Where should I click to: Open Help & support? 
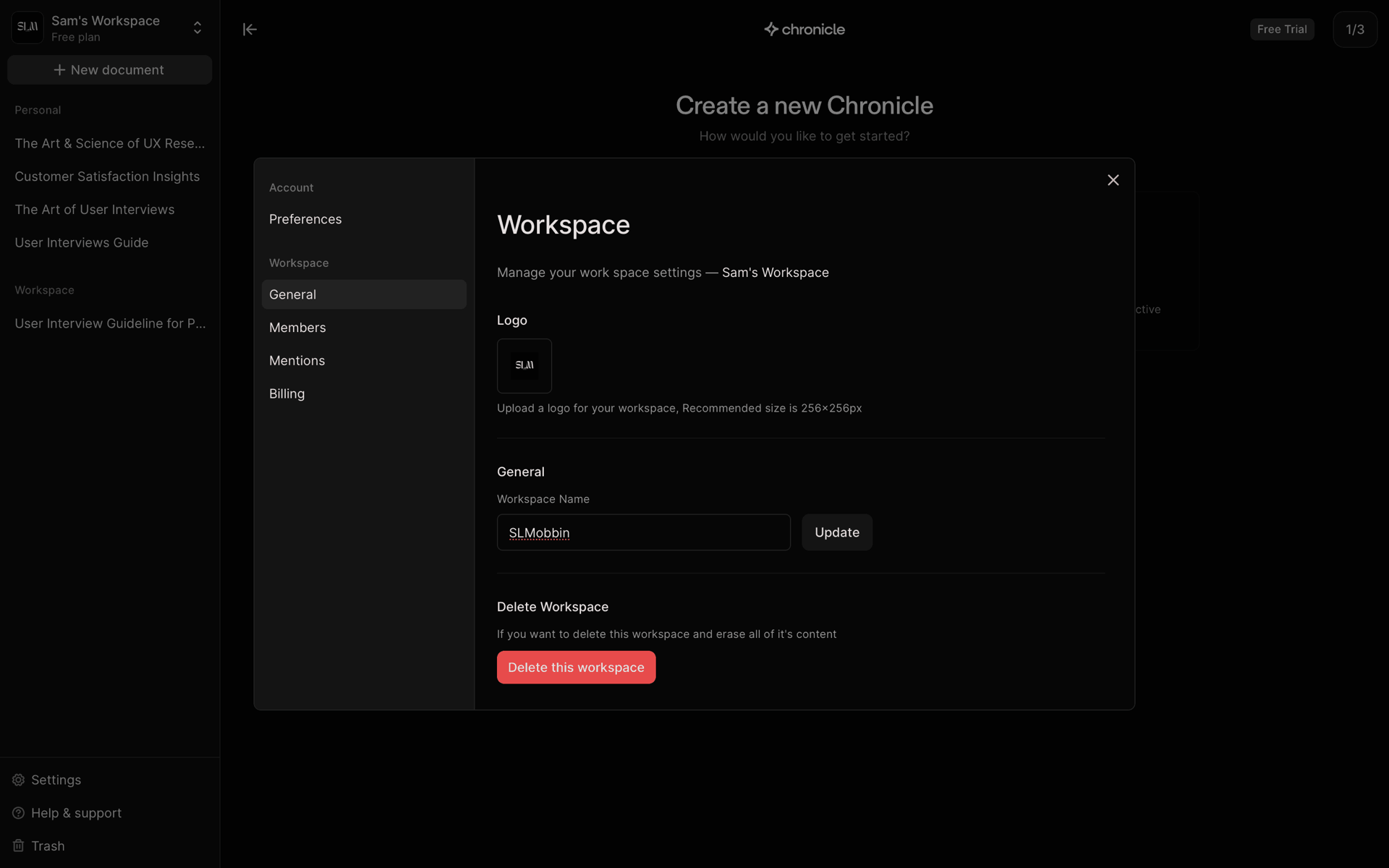pos(67,813)
